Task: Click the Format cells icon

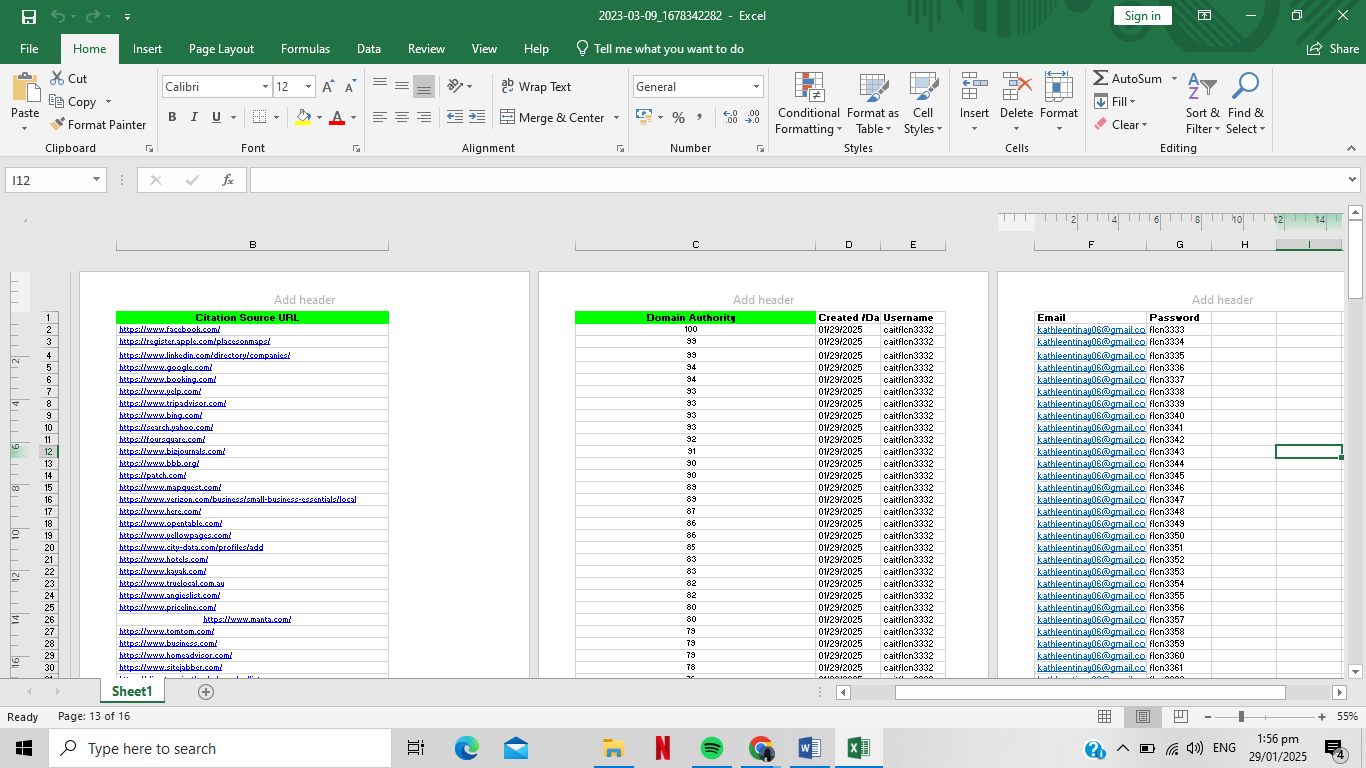Action: click(1058, 86)
